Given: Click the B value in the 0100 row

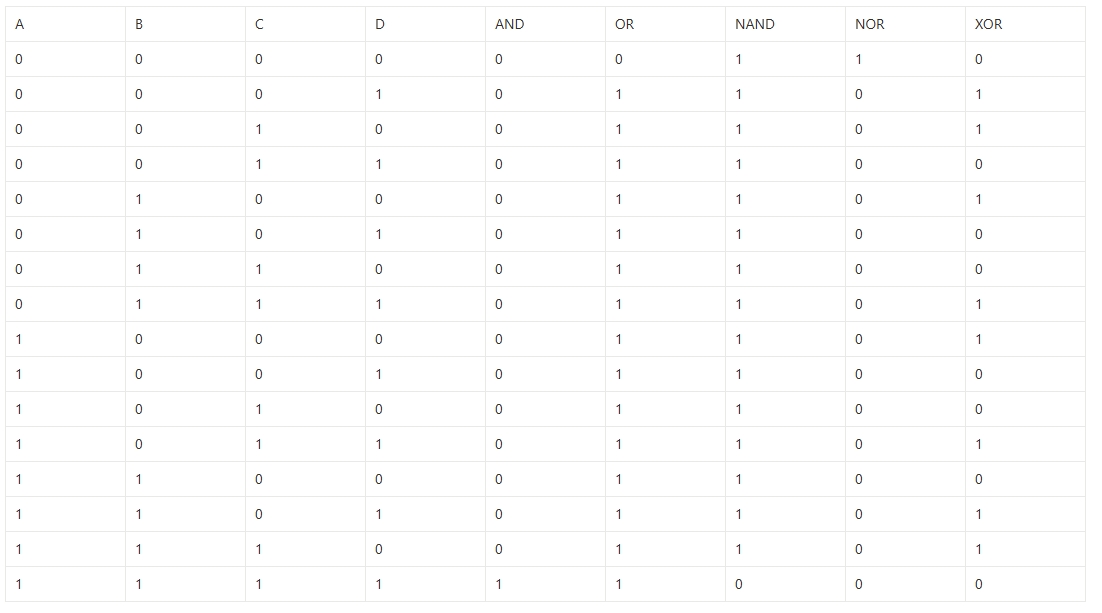Looking at the screenshot, I should pos(139,199).
